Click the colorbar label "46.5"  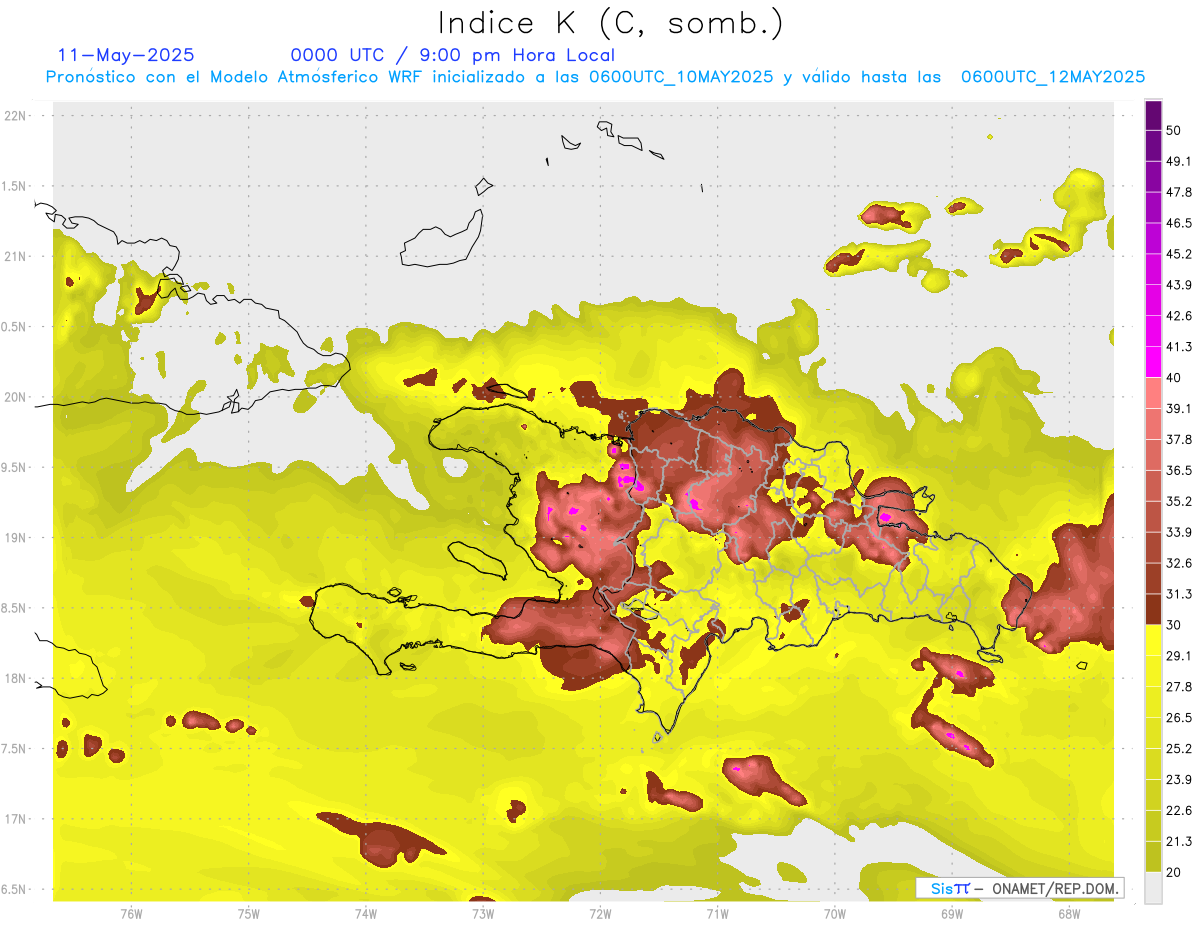[1178, 223]
